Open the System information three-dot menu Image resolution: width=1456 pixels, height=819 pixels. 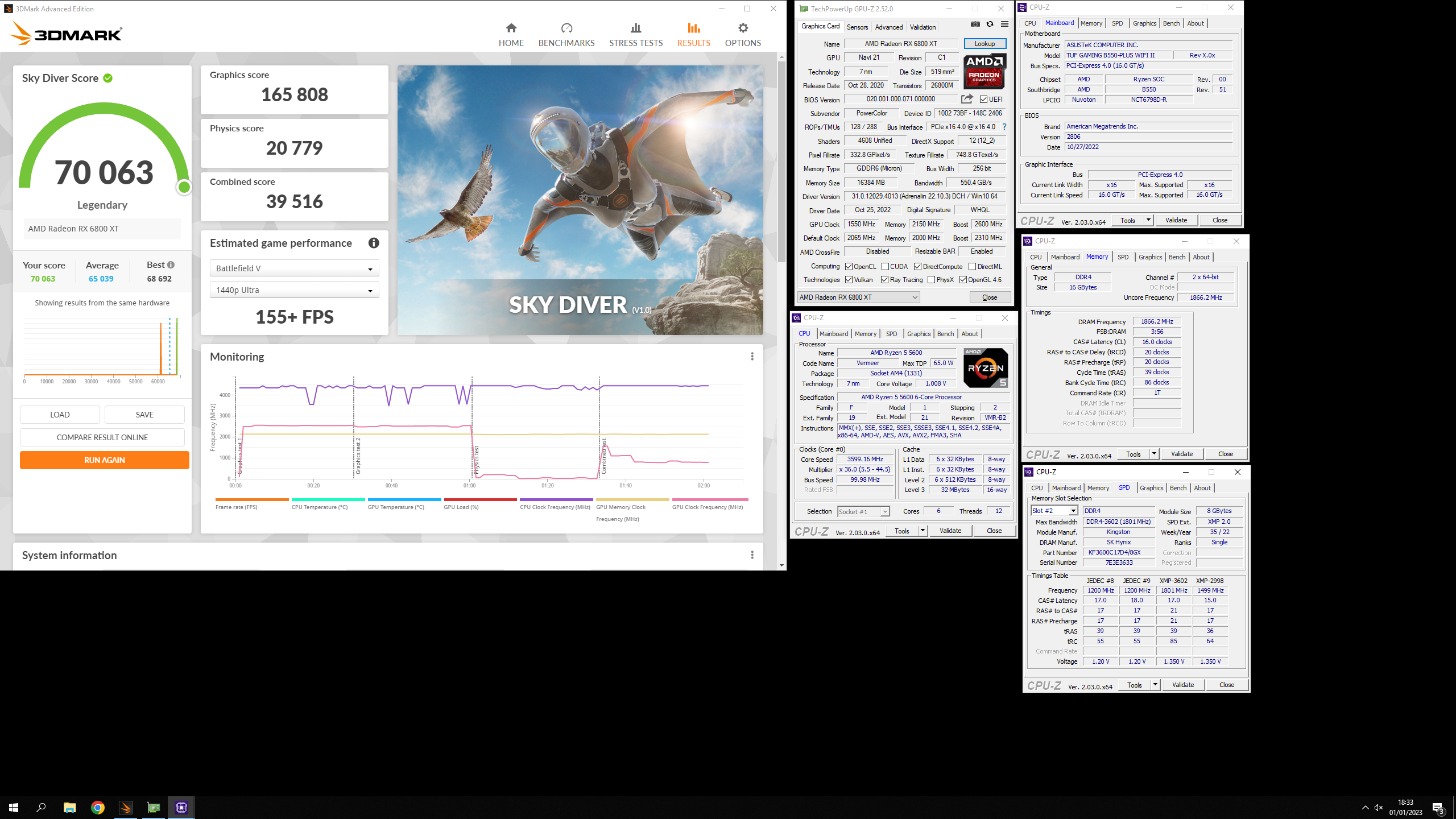point(752,555)
